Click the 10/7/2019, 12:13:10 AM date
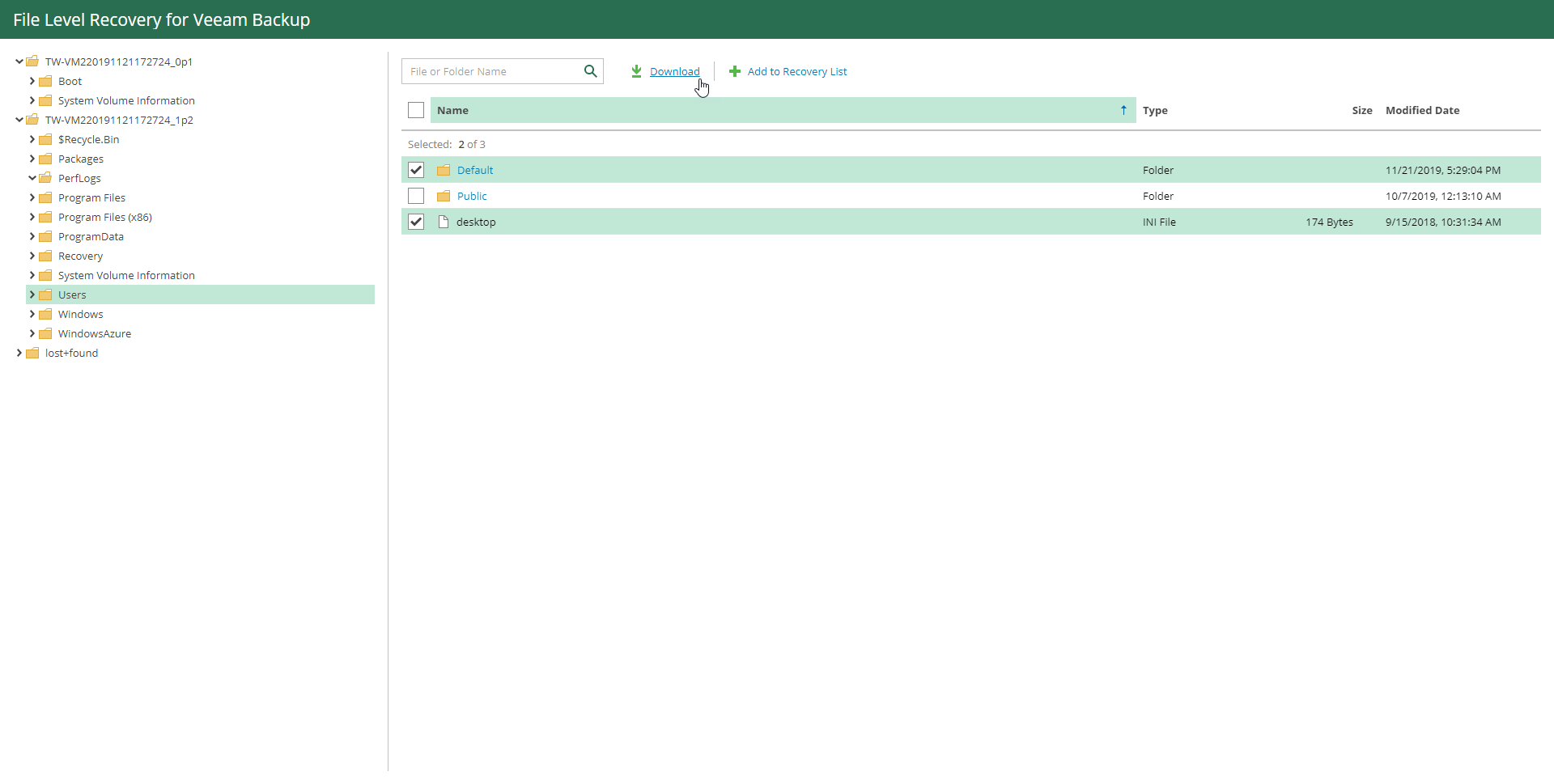Image resolution: width=1554 pixels, height=784 pixels. coord(1443,196)
